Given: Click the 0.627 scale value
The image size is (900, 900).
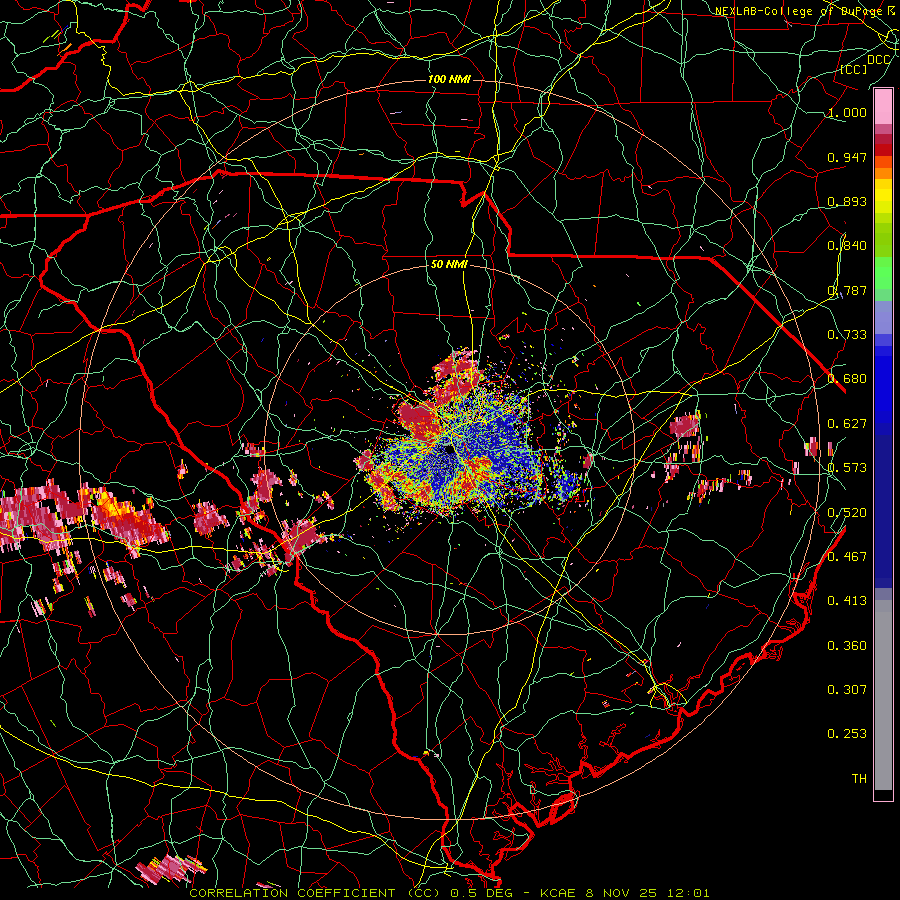Looking at the screenshot, I should point(847,424).
